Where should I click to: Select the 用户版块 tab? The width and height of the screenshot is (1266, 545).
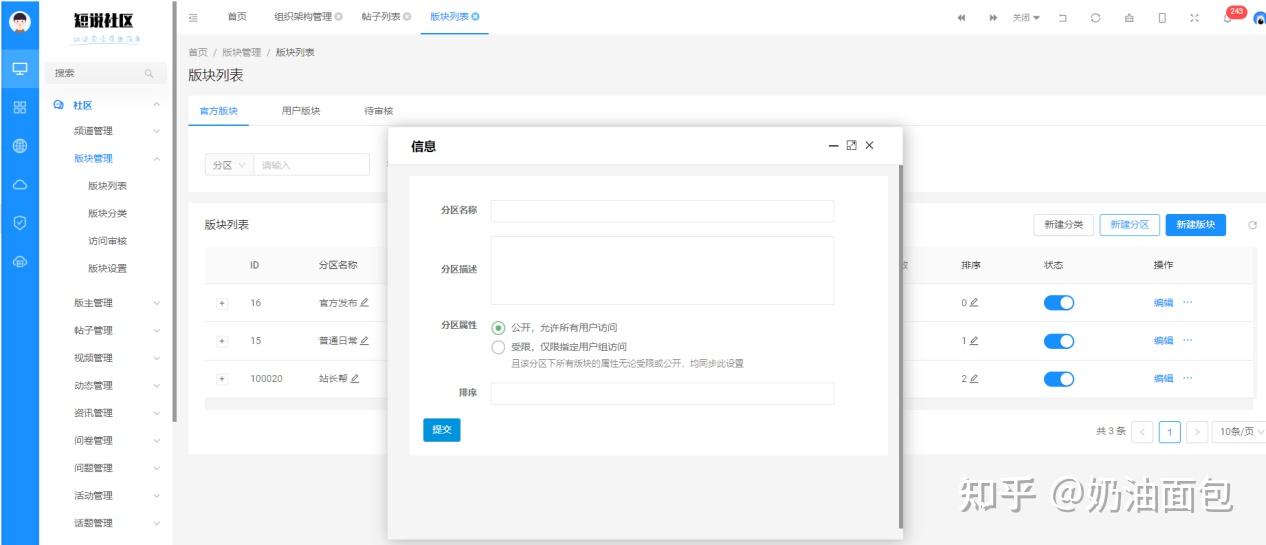(x=301, y=111)
